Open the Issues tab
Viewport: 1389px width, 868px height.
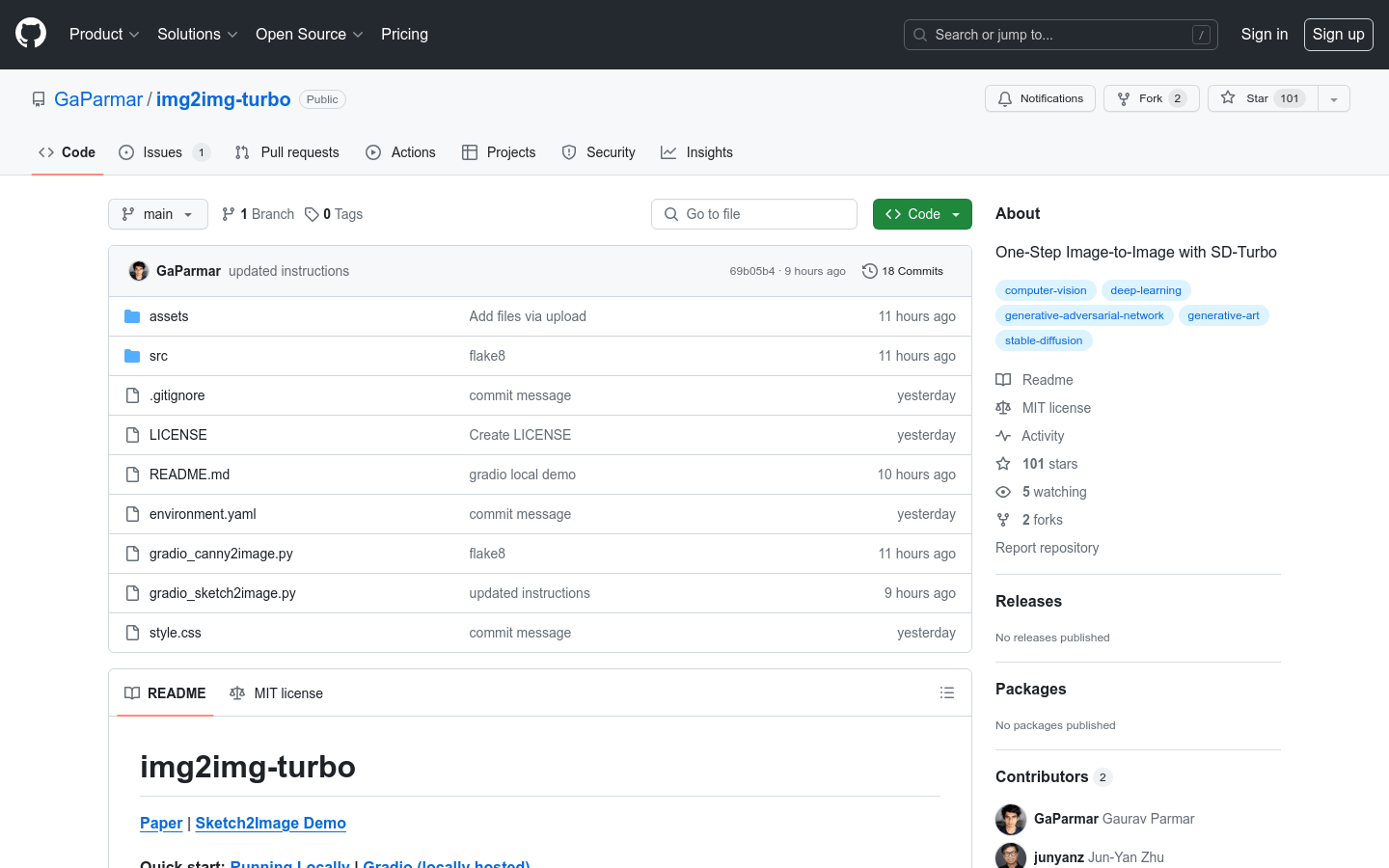(x=164, y=152)
